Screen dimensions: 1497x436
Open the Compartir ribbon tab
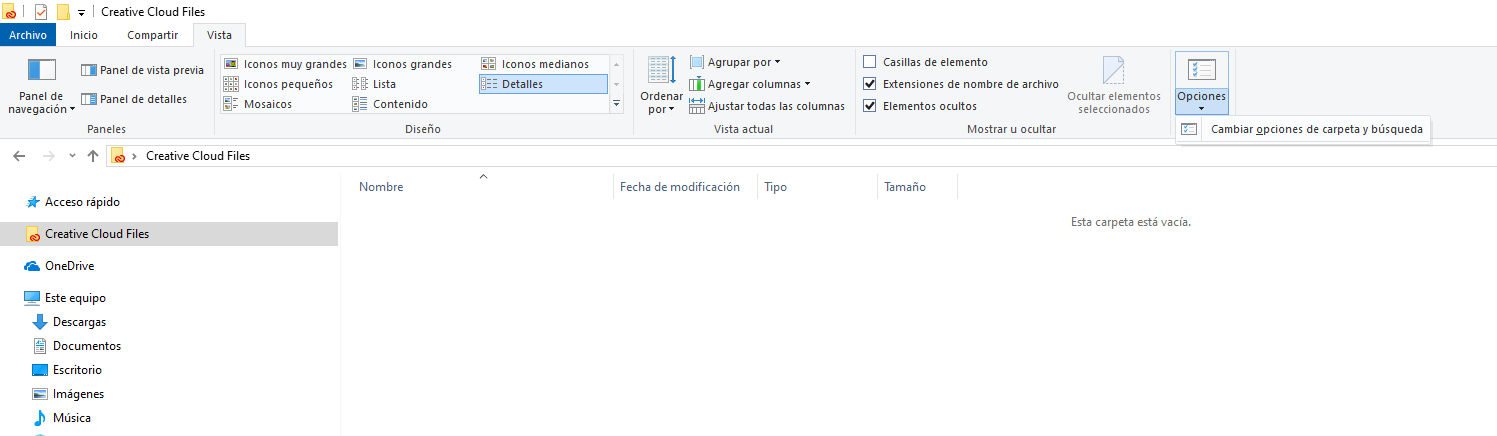tap(152, 35)
